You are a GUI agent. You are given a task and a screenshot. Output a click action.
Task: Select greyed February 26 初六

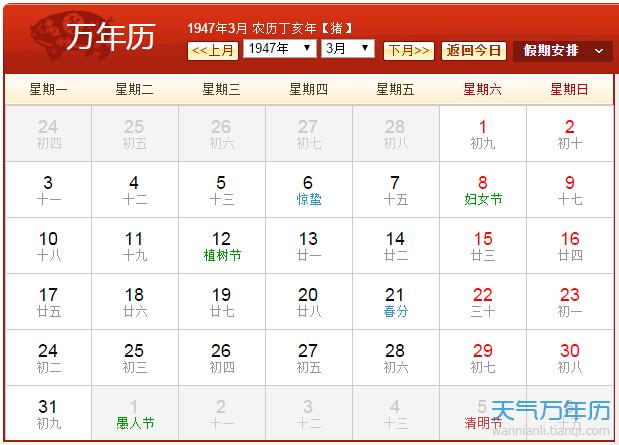[222, 134]
